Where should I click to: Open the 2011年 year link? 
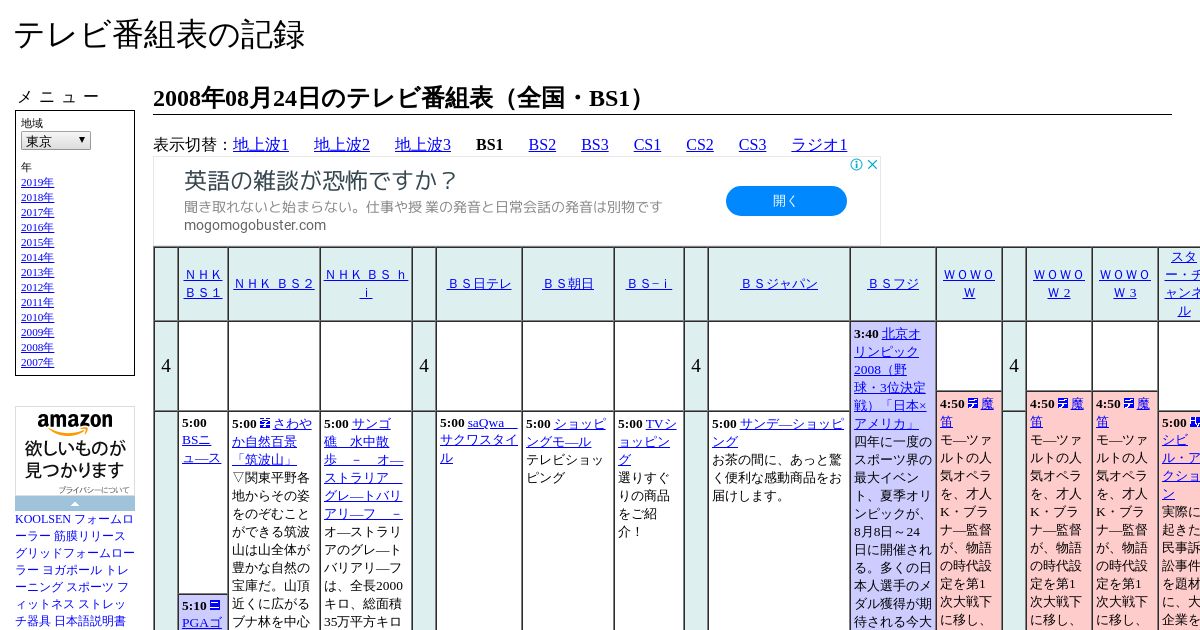coord(37,302)
